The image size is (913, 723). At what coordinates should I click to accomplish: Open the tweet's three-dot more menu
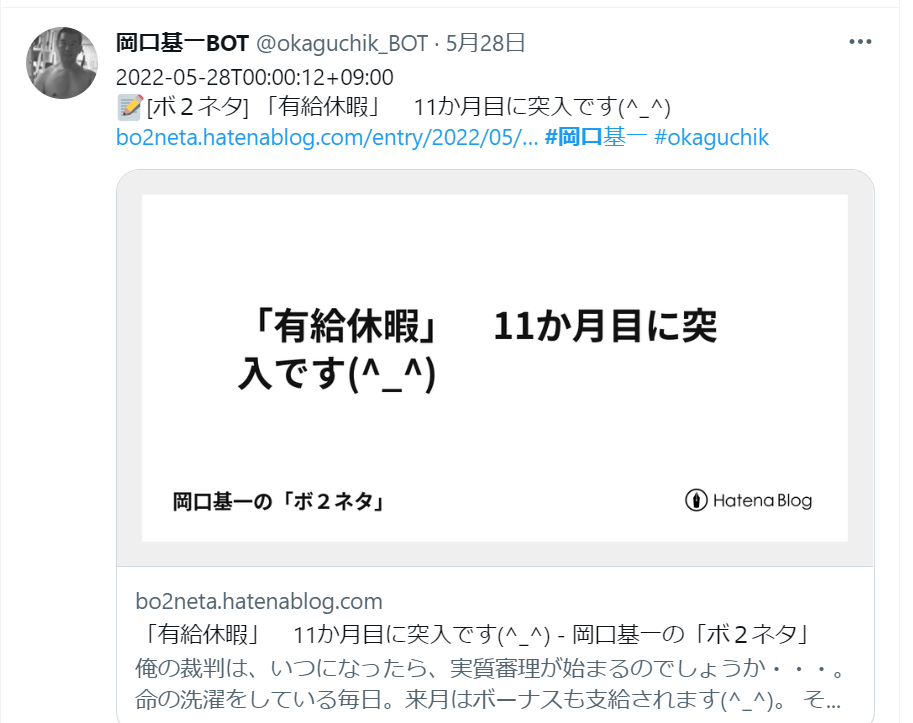(x=860, y=42)
